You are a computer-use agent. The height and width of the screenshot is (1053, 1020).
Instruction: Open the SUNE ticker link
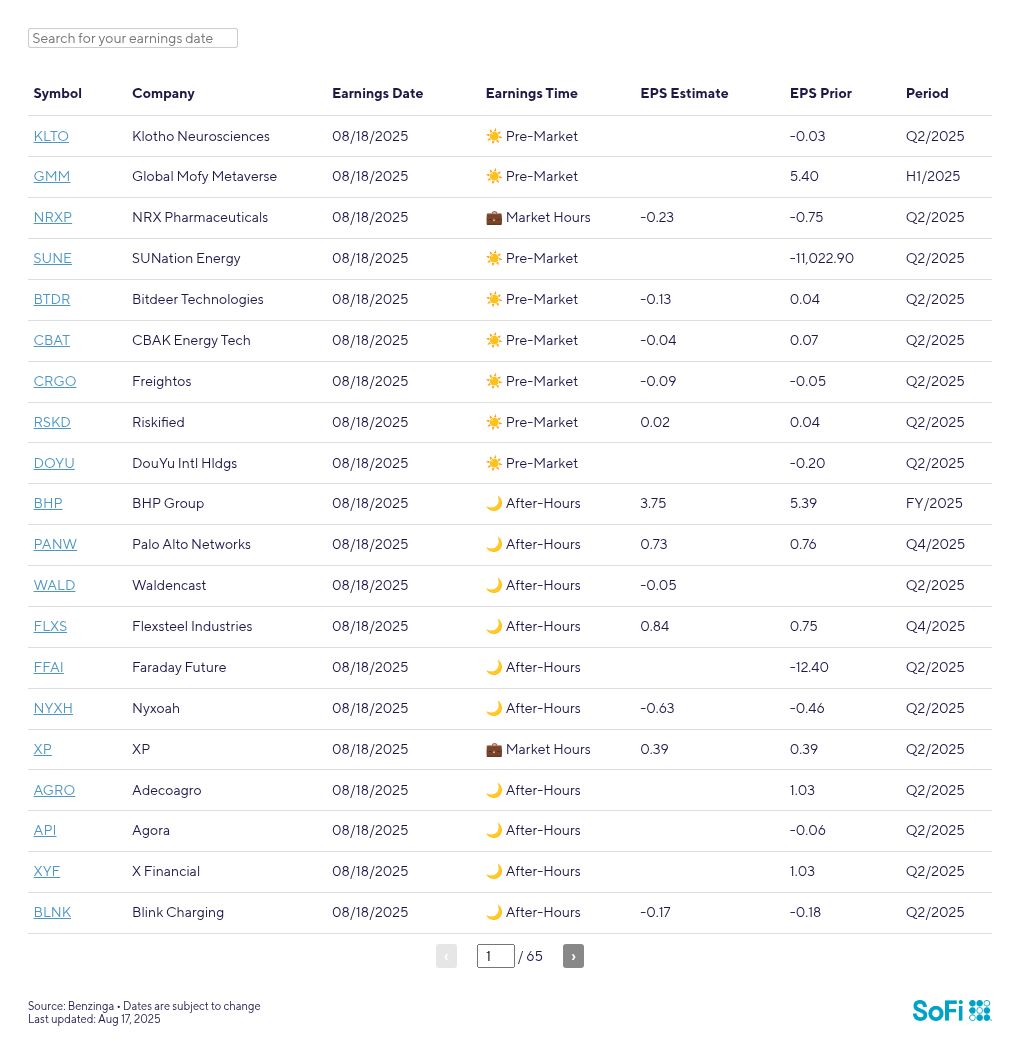pyautogui.click(x=52, y=259)
